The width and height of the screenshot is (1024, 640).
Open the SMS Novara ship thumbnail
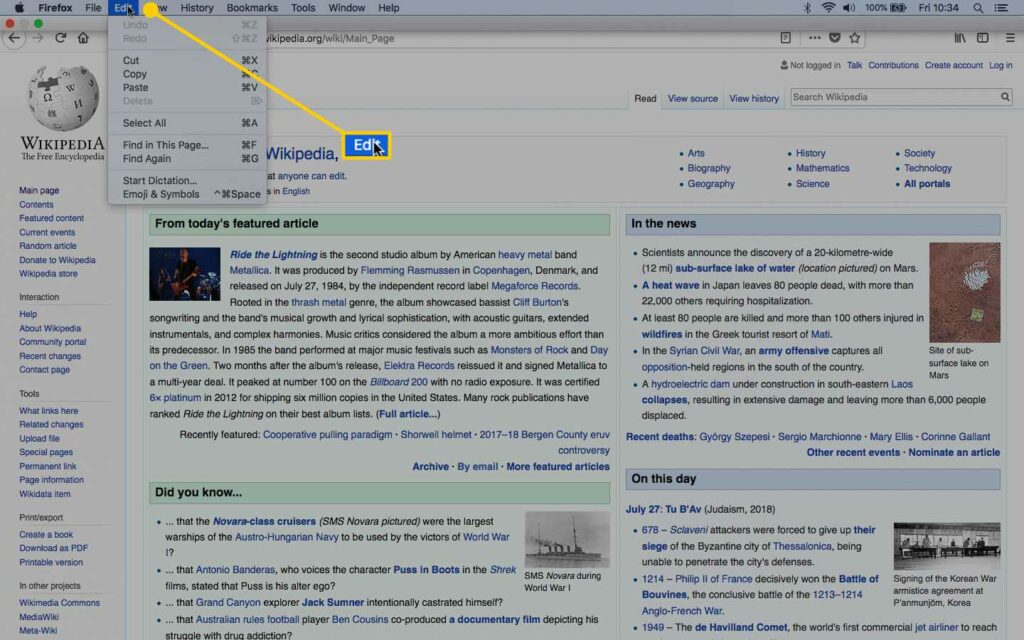567,540
